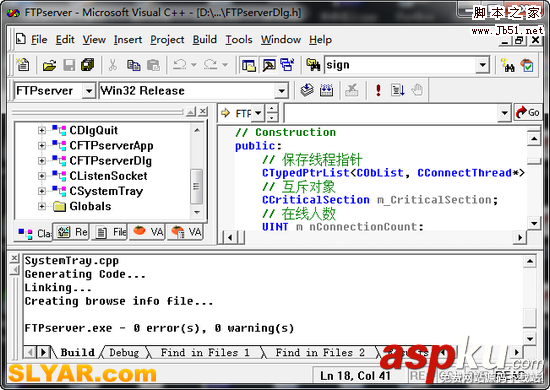Open the Help menu
Image resolution: width=550 pixels, height=390 pixels.
[x=320, y=40]
